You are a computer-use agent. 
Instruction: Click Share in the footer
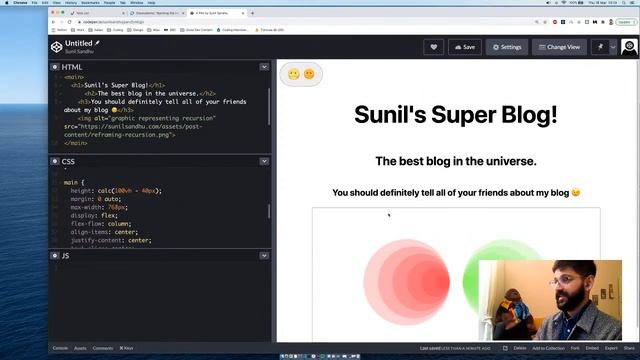(629, 348)
